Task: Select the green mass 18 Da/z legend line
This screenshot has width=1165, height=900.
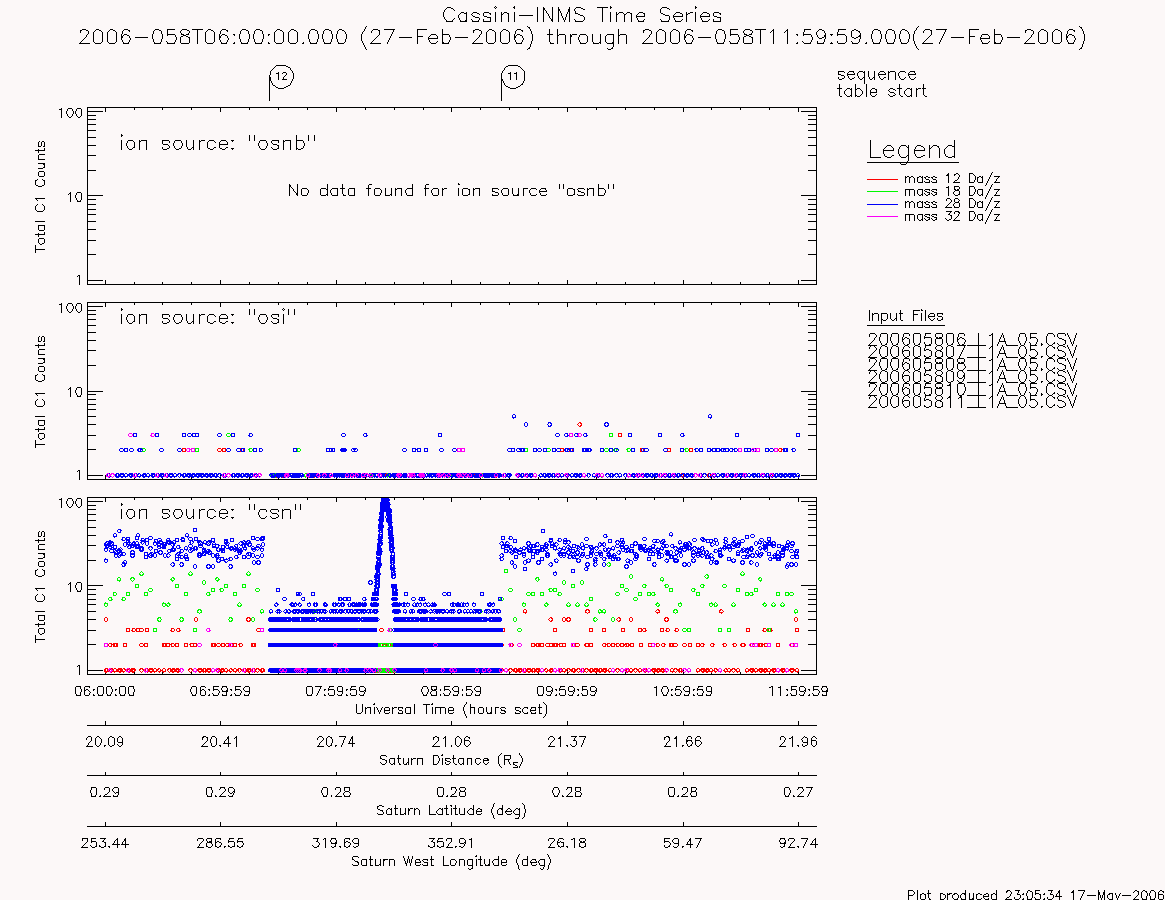Action: coord(883,192)
